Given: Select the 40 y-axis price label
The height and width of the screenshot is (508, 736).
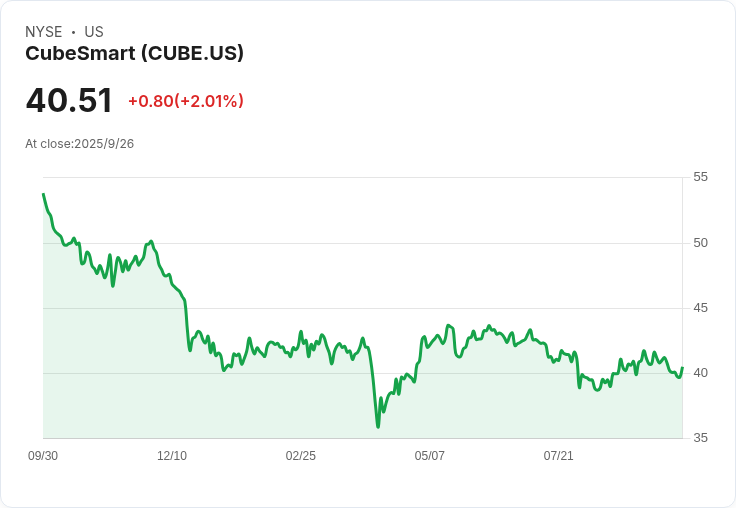Looking at the screenshot, I should (x=700, y=373).
